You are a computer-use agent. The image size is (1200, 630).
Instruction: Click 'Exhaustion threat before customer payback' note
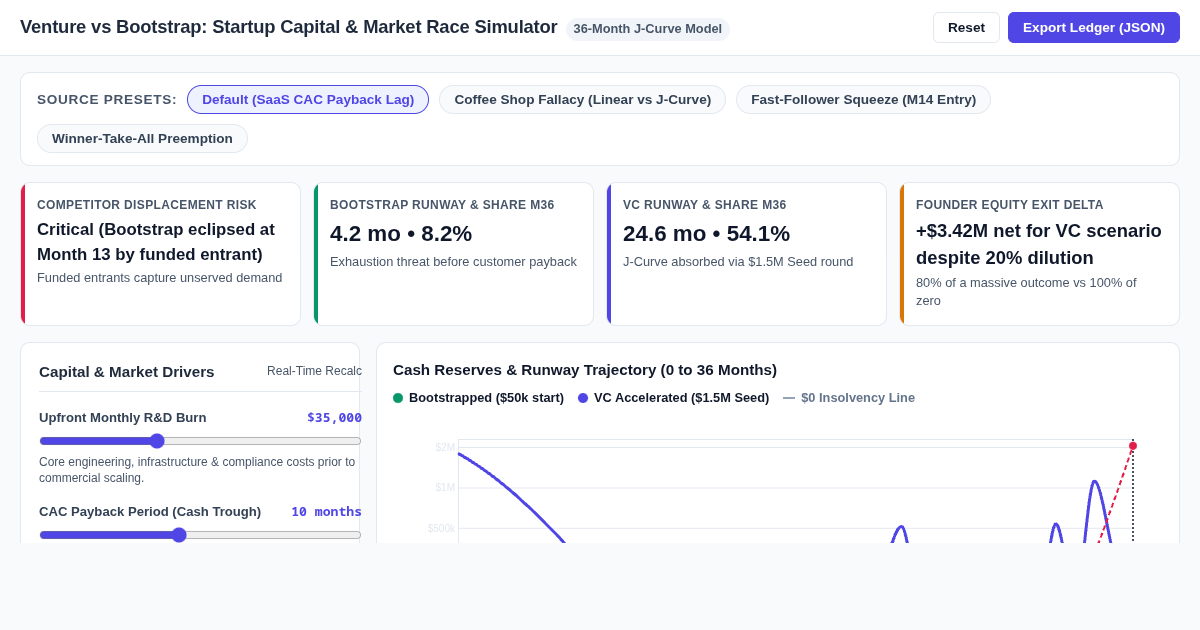pyautogui.click(x=453, y=262)
